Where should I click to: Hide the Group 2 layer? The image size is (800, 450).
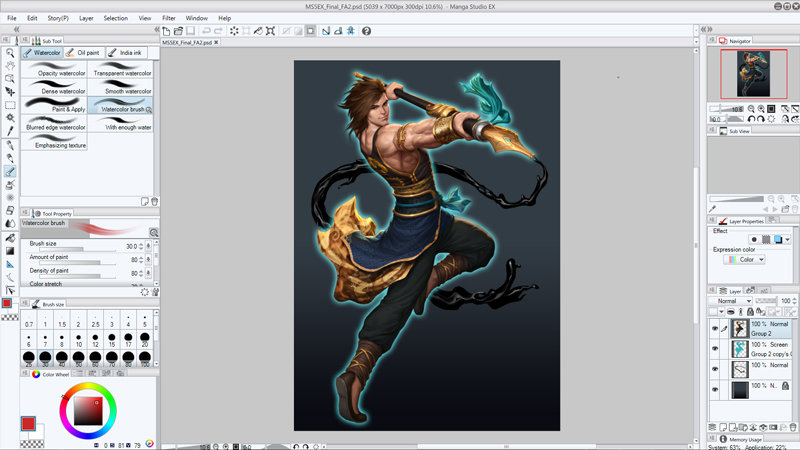coord(715,328)
